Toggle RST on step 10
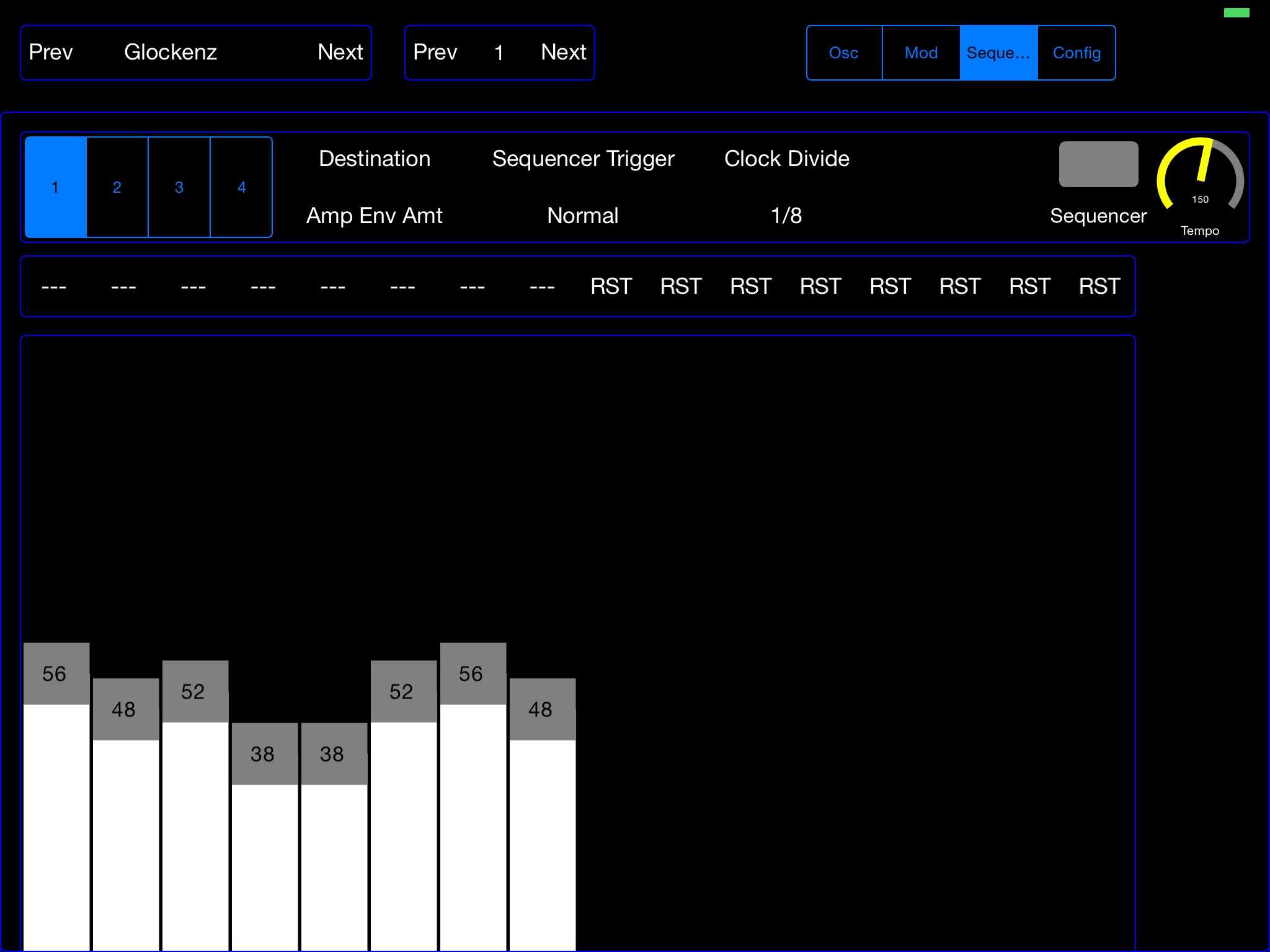The width and height of the screenshot is (1270, 952). coord(678,287)
